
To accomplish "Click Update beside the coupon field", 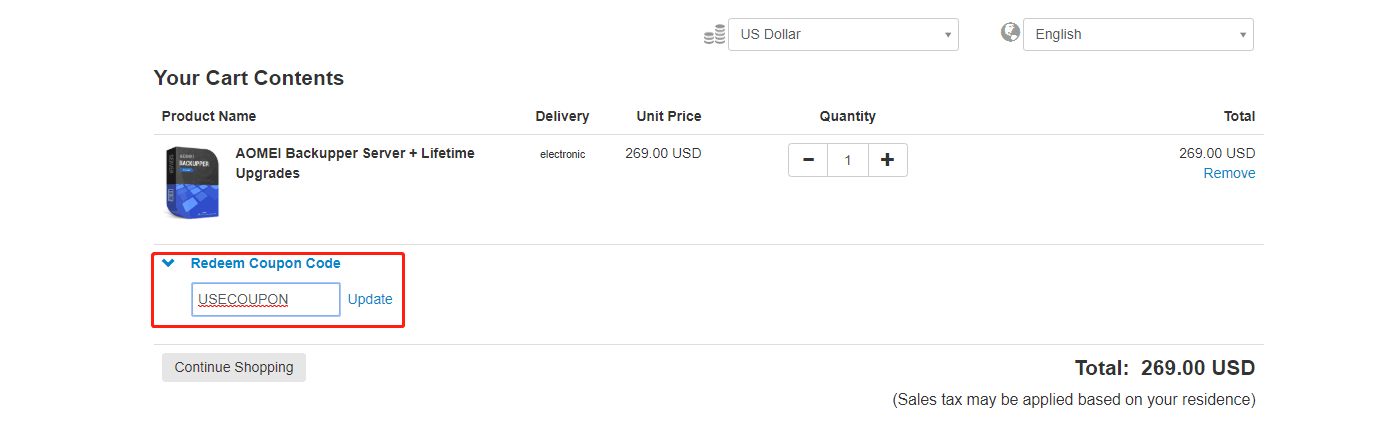I will [x=370, y=299].
